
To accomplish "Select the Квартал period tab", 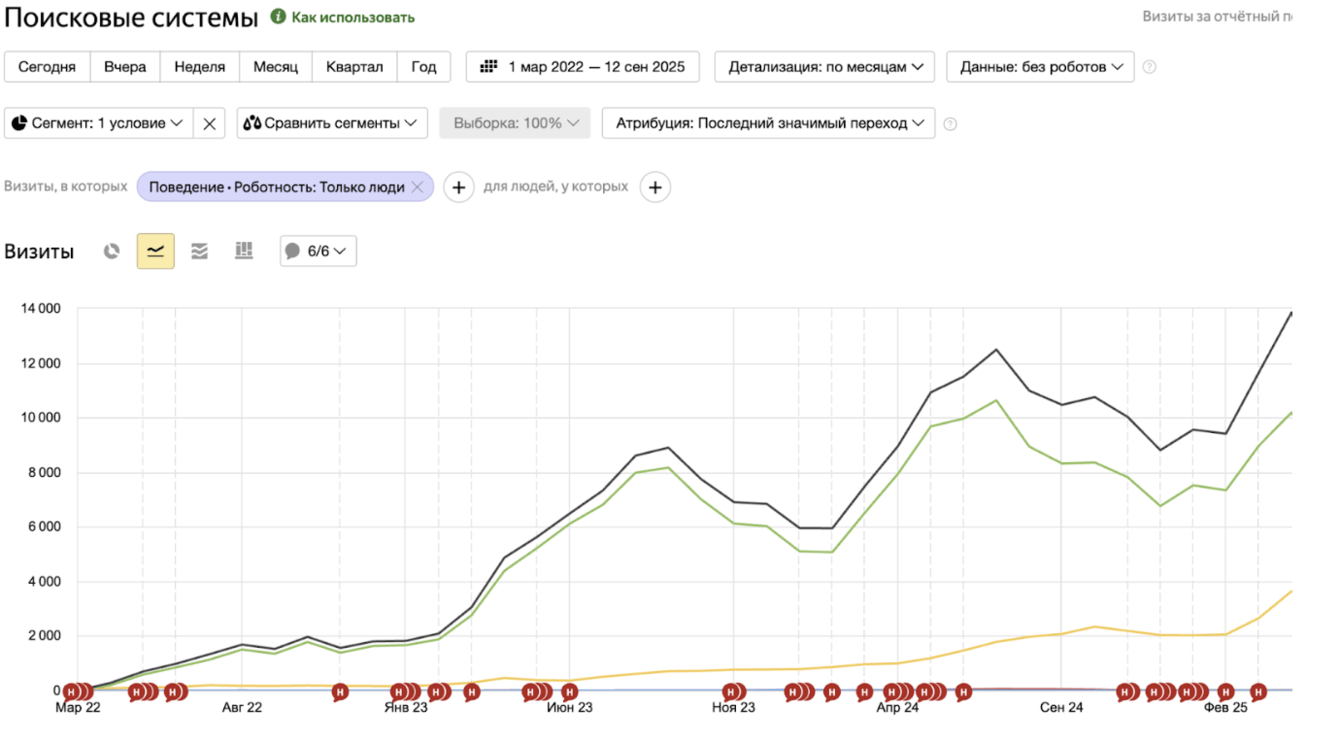I will tap(354, 67).
